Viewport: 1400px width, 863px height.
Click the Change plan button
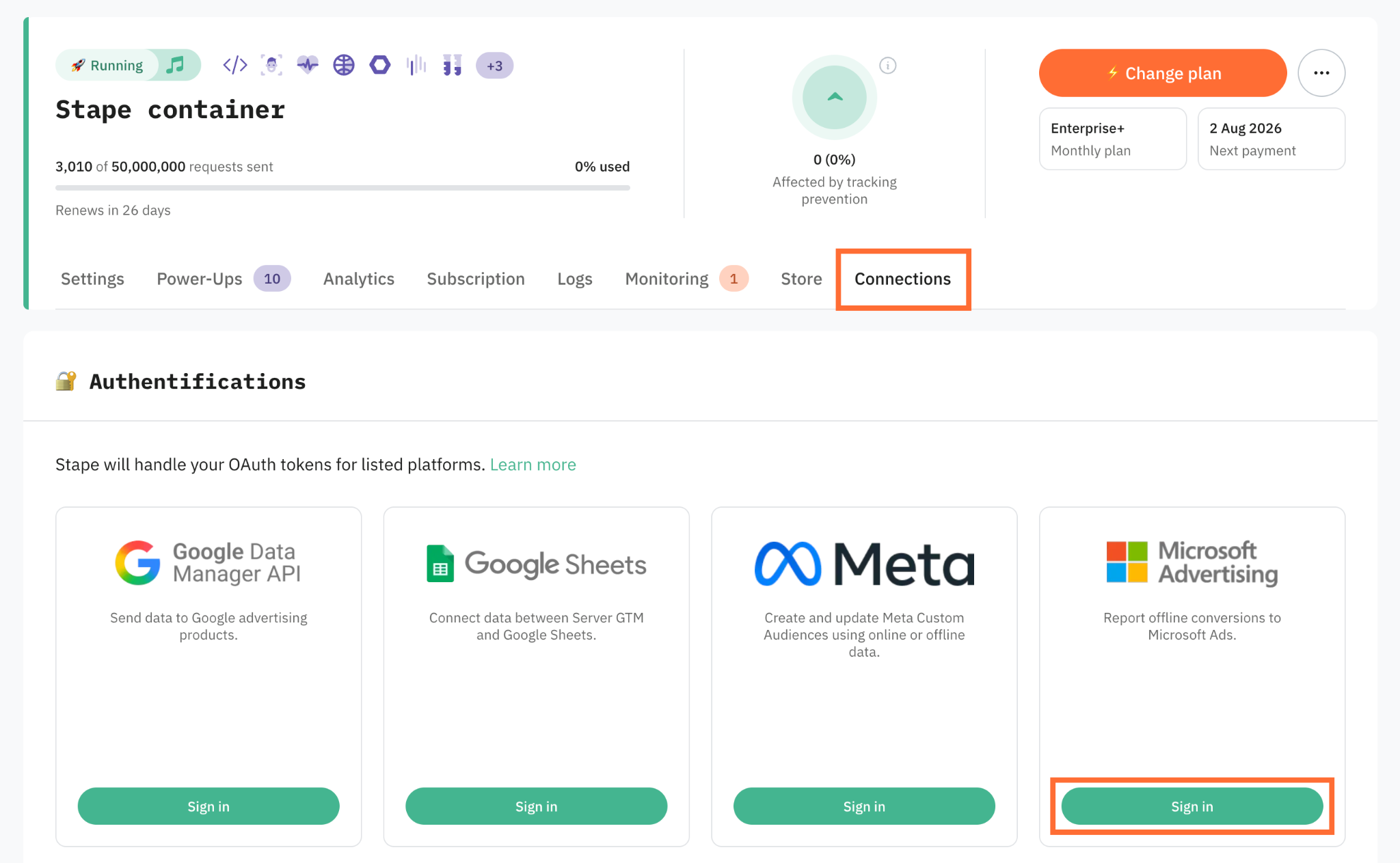(1163, 73)
